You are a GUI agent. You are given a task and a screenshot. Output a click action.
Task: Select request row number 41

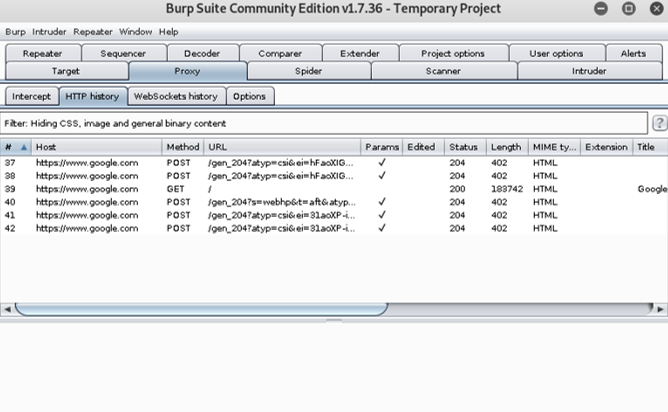tap(334, 215)
